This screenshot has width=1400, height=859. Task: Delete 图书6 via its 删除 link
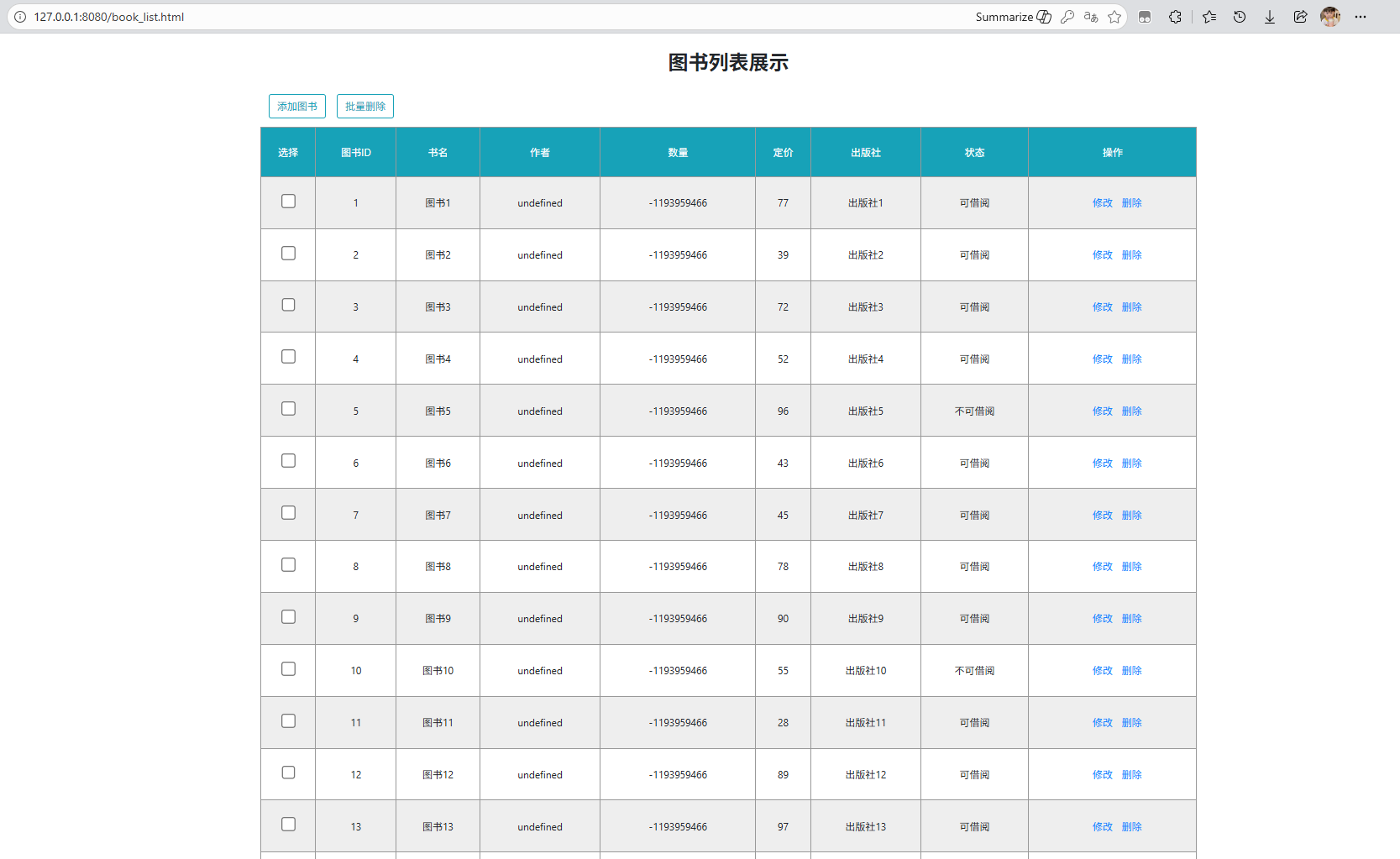[1131, 464]
